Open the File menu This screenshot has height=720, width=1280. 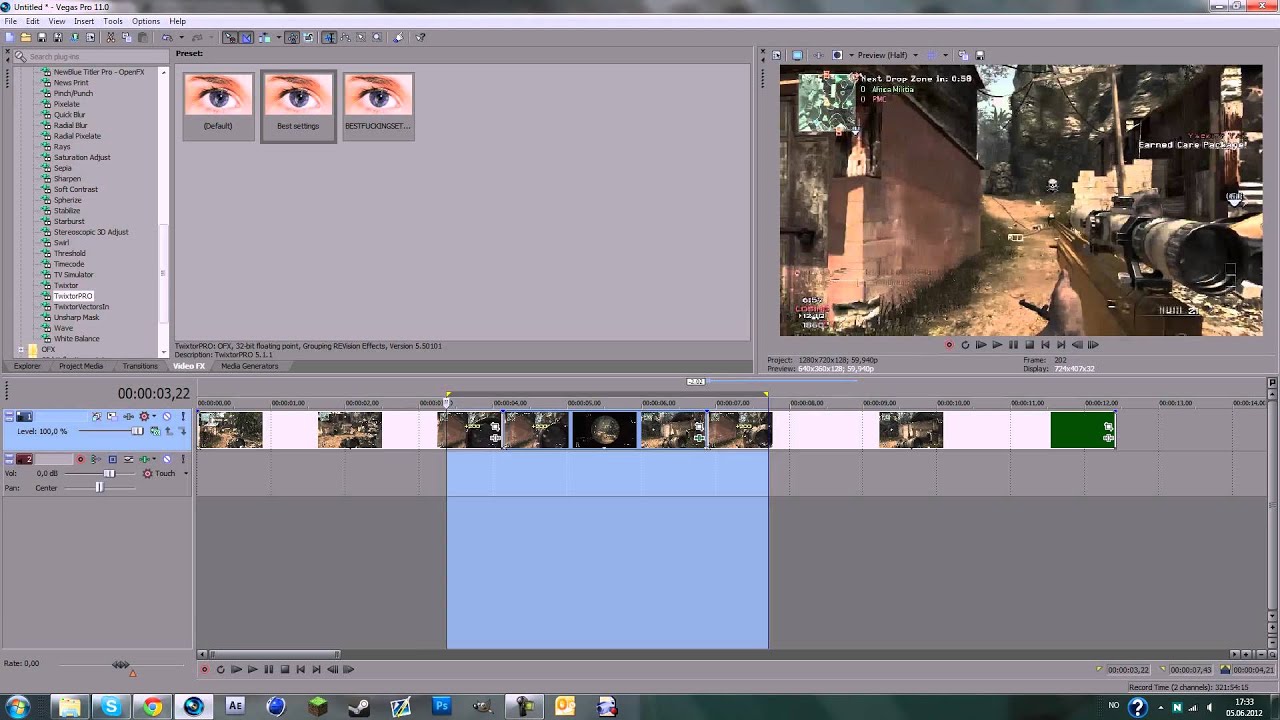(10, 21)
